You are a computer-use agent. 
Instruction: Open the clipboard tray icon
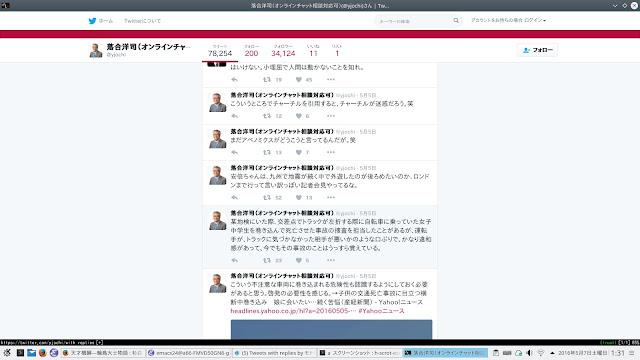(x=496, y=353)
